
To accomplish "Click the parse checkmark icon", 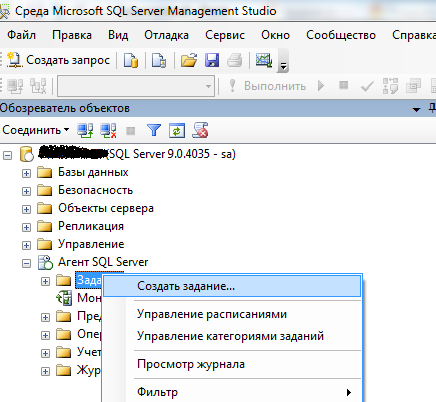I will (367, 86).
